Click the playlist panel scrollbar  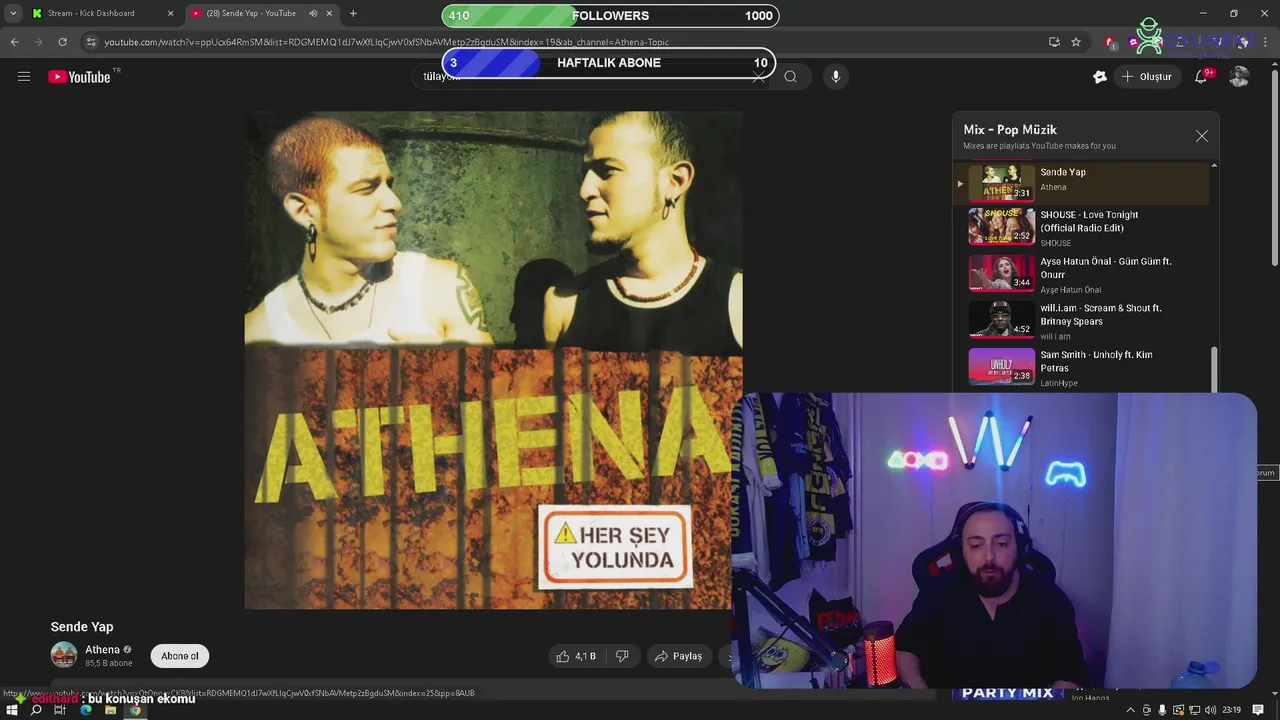click(1215, 370)
